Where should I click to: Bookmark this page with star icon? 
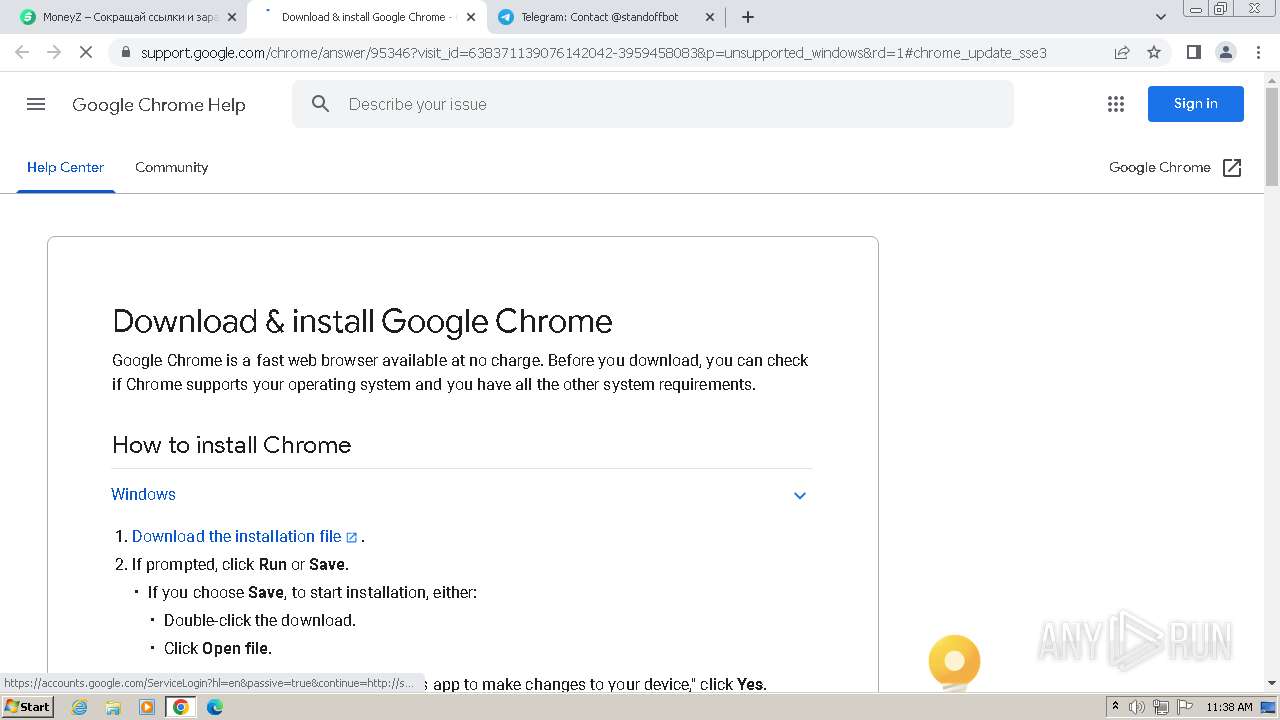[x=1154, y=52]
